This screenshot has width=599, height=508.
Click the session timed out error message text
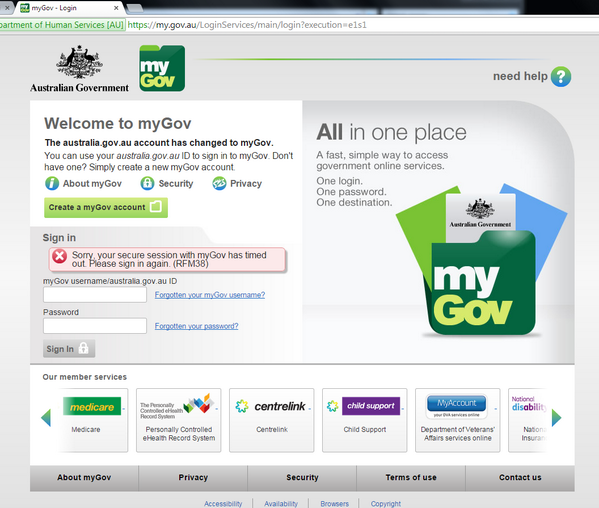[x=169, y=259]
